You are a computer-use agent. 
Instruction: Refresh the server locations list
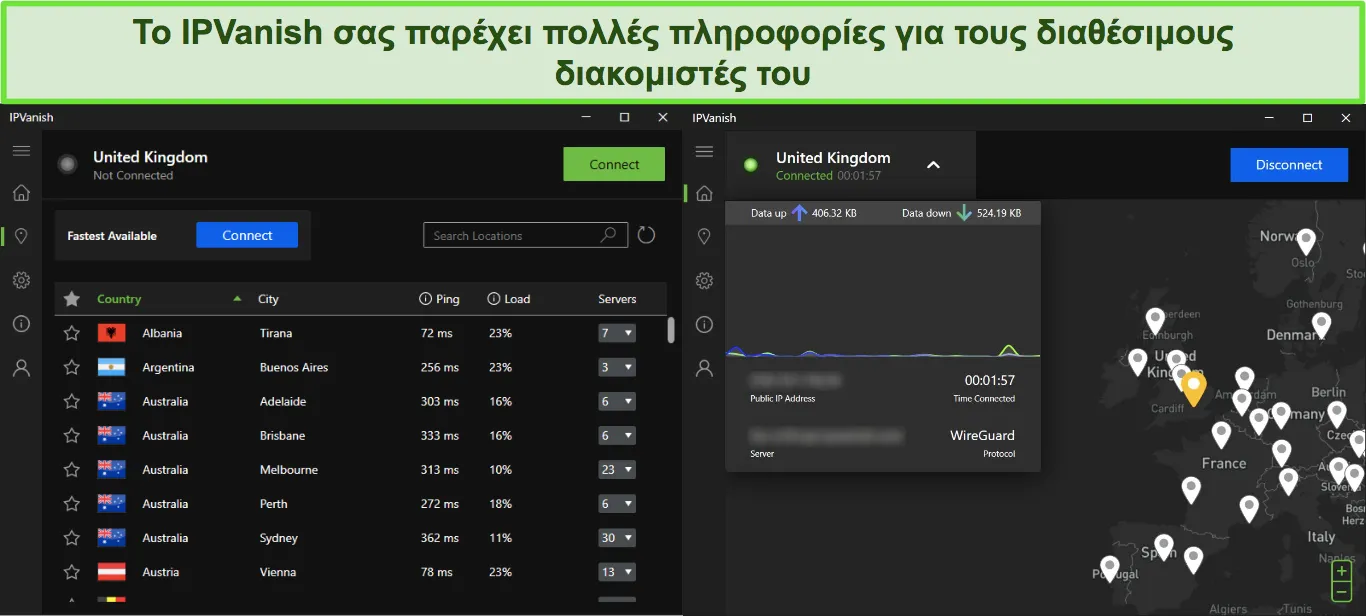pos(646,235)
